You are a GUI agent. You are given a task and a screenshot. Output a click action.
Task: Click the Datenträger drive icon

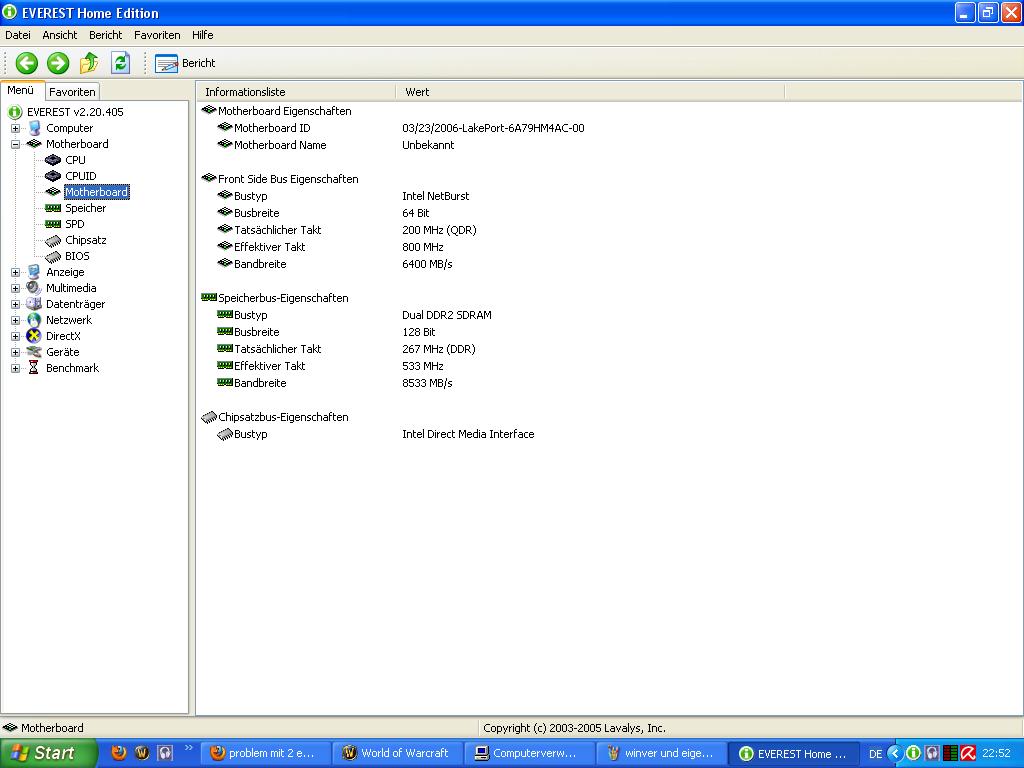tap(34, 304)
